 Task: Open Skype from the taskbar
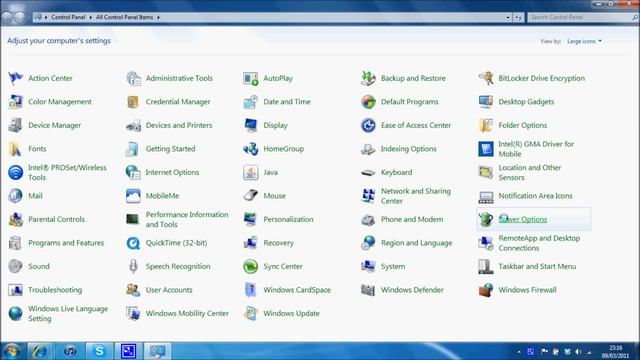(x=99, y=351)
